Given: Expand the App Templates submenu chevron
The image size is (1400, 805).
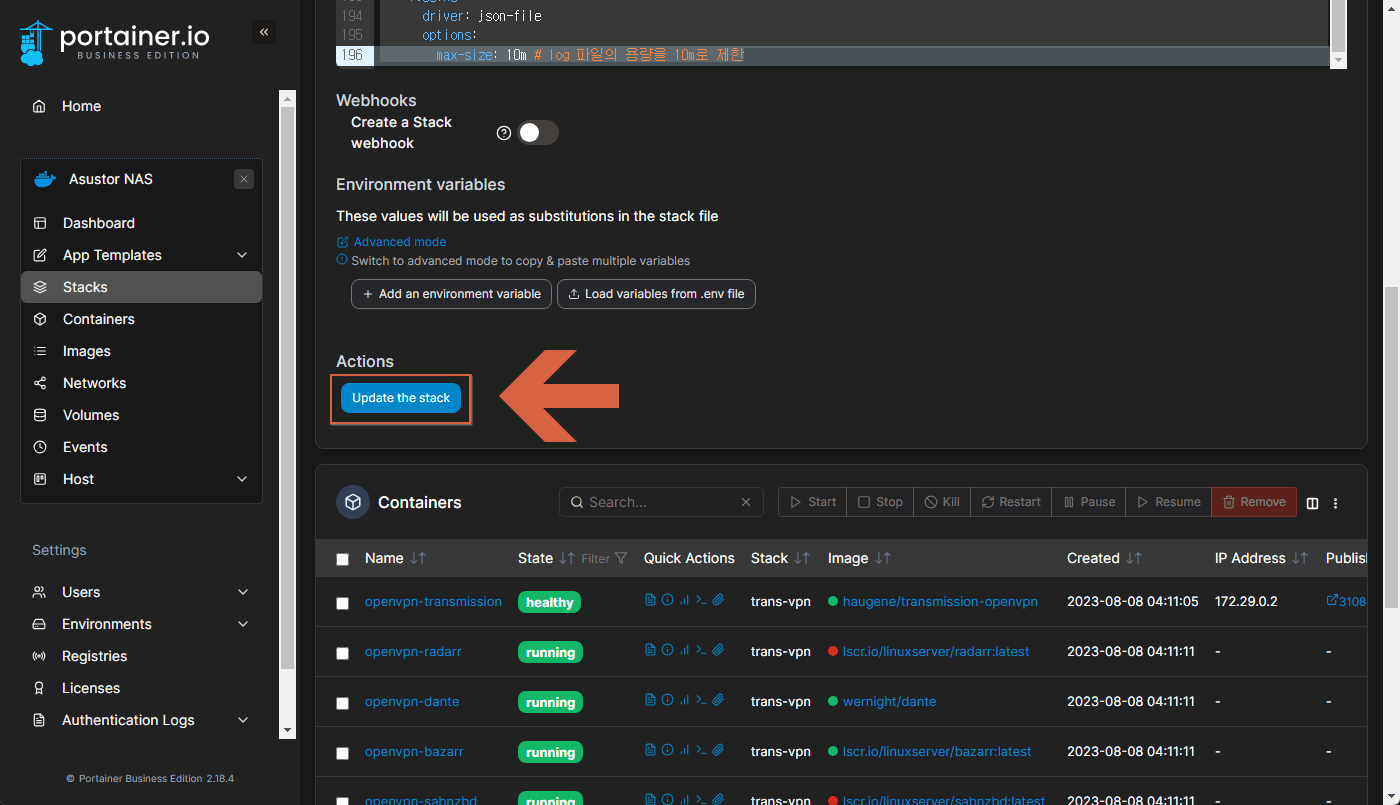Looking at the screenshot, I should click(242, 255).
